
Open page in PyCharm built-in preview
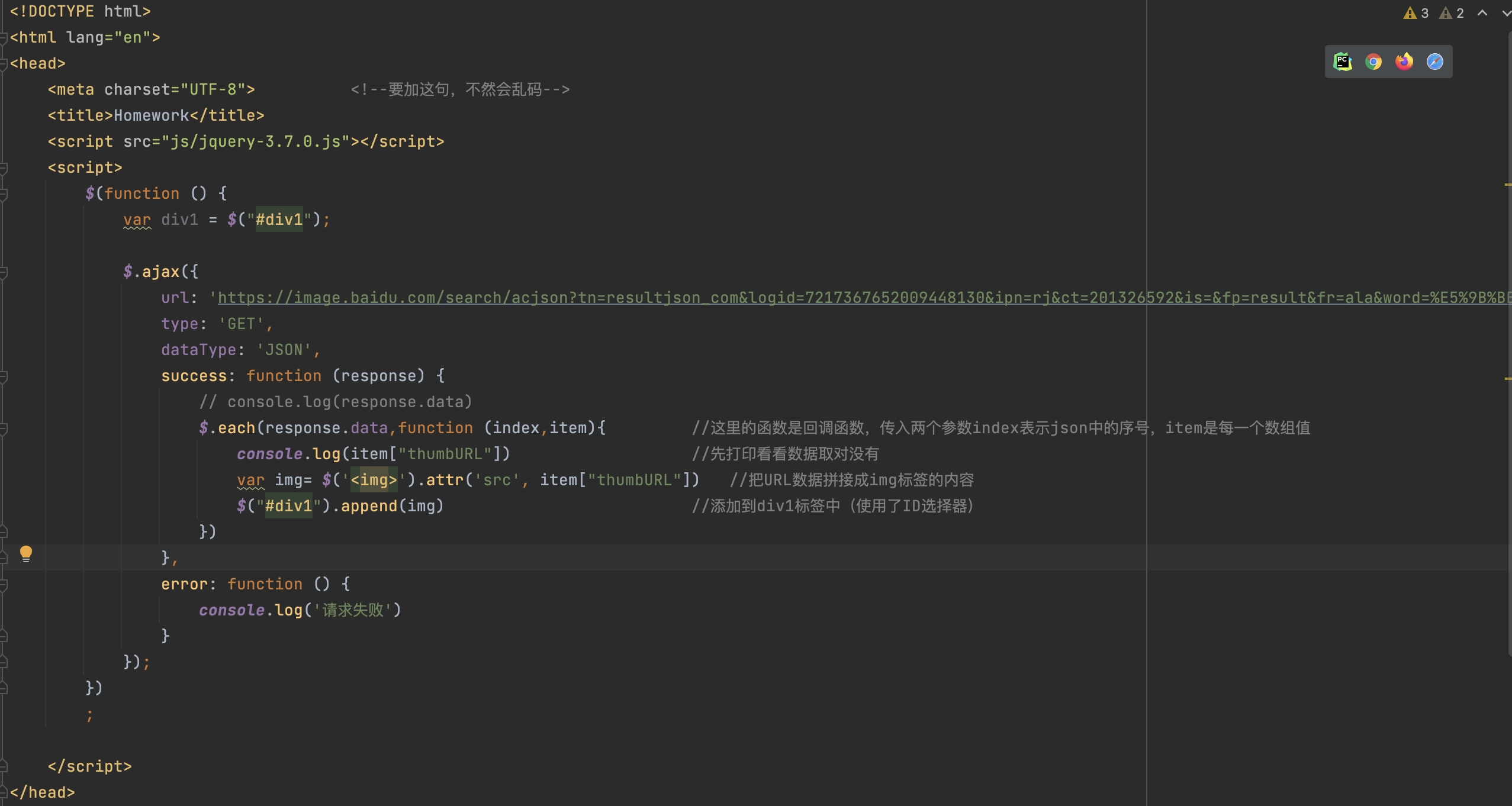1342,62
